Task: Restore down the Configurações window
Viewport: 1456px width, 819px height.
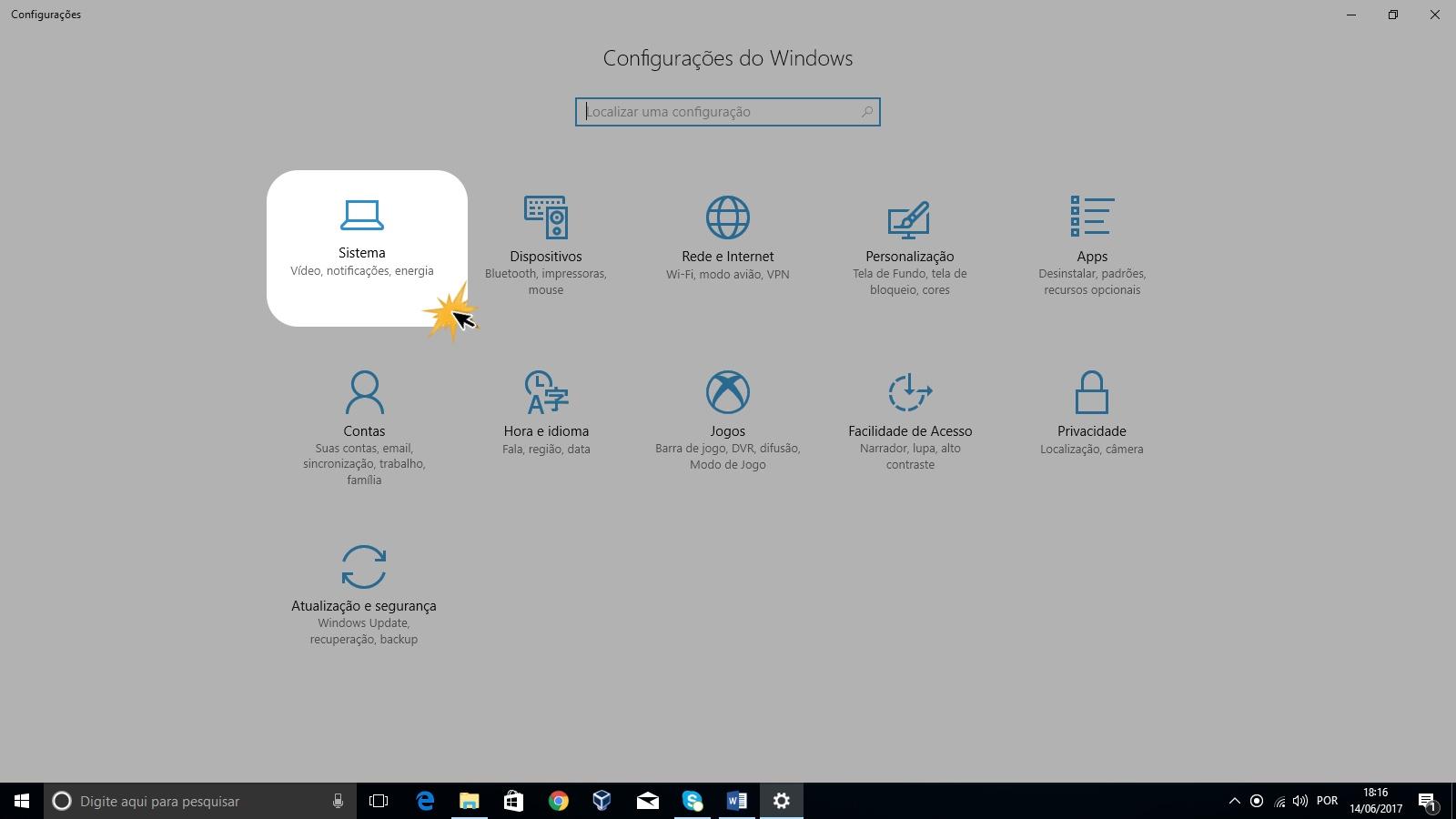Action: [x=1393, y=15]
